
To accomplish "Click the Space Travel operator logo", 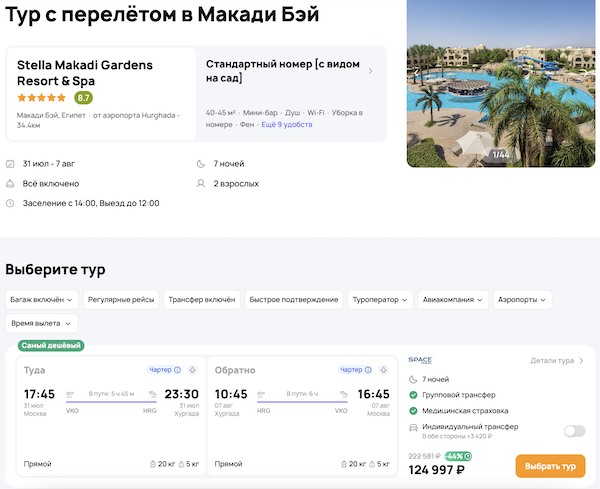I will pyautogui.click(x=420, y=361).
